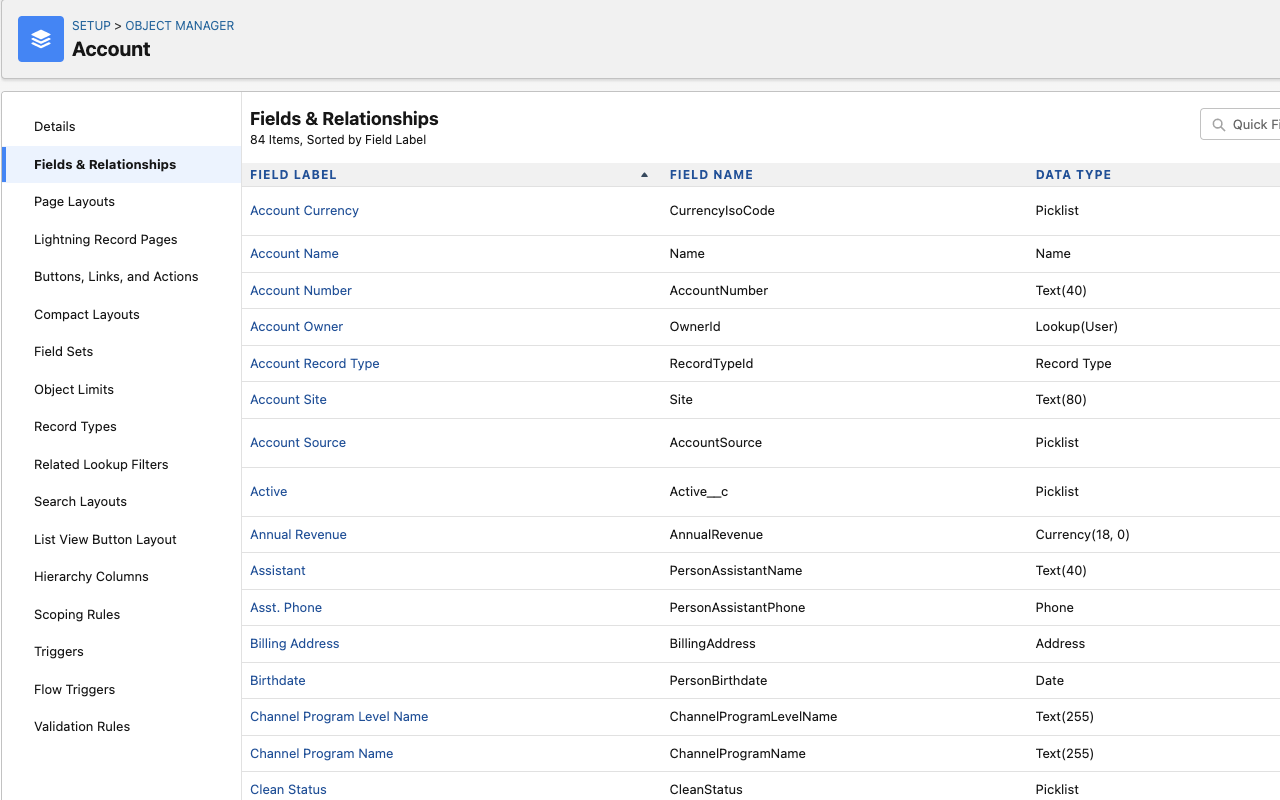Open the Field Sets section
1280x800 pixels.
coord(62,351)
